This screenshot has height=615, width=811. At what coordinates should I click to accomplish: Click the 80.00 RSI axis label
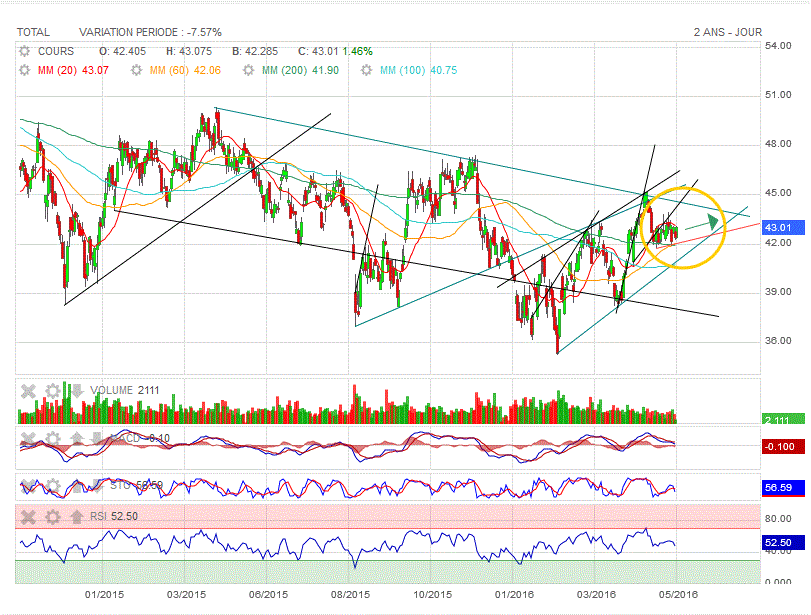778,519
